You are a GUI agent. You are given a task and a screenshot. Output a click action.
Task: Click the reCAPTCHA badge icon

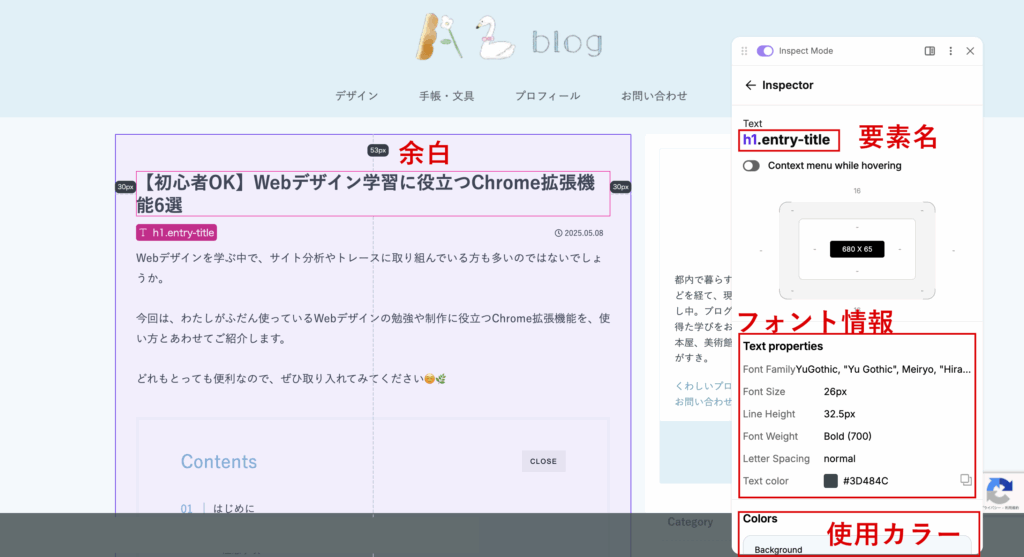coord(1000,492)
